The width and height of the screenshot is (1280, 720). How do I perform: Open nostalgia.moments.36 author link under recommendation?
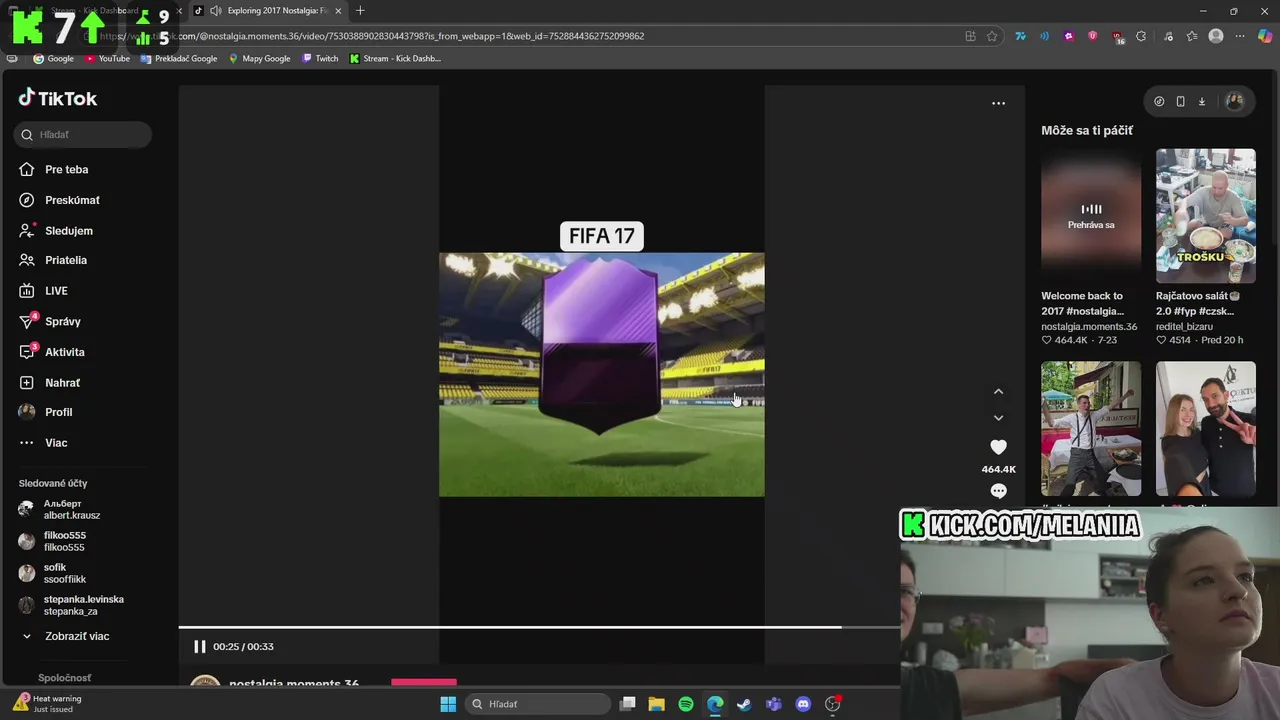click(1089, 326)
